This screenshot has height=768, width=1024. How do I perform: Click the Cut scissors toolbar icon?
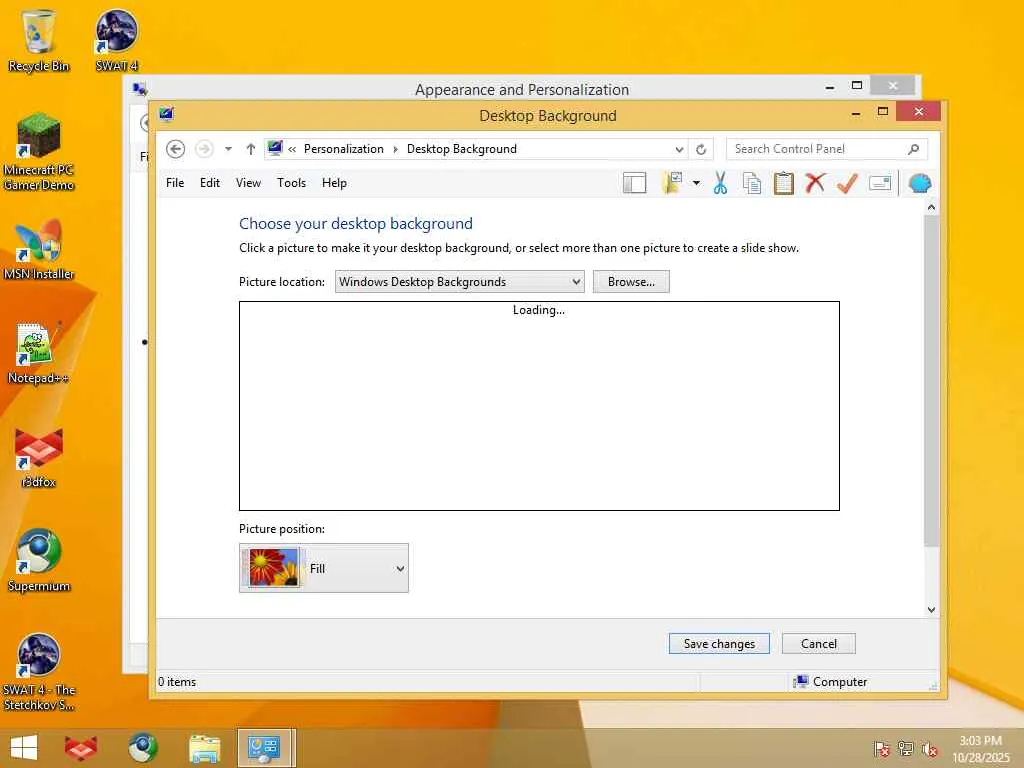tap(720, 184)
